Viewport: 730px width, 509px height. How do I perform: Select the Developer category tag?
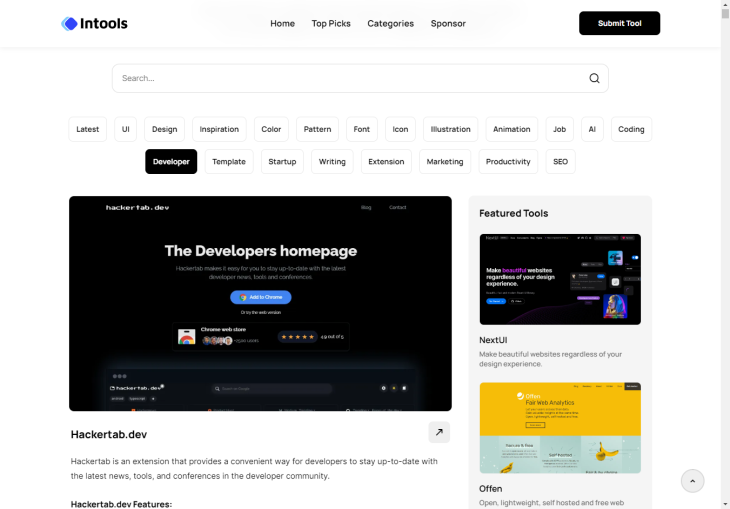(171, 161)
